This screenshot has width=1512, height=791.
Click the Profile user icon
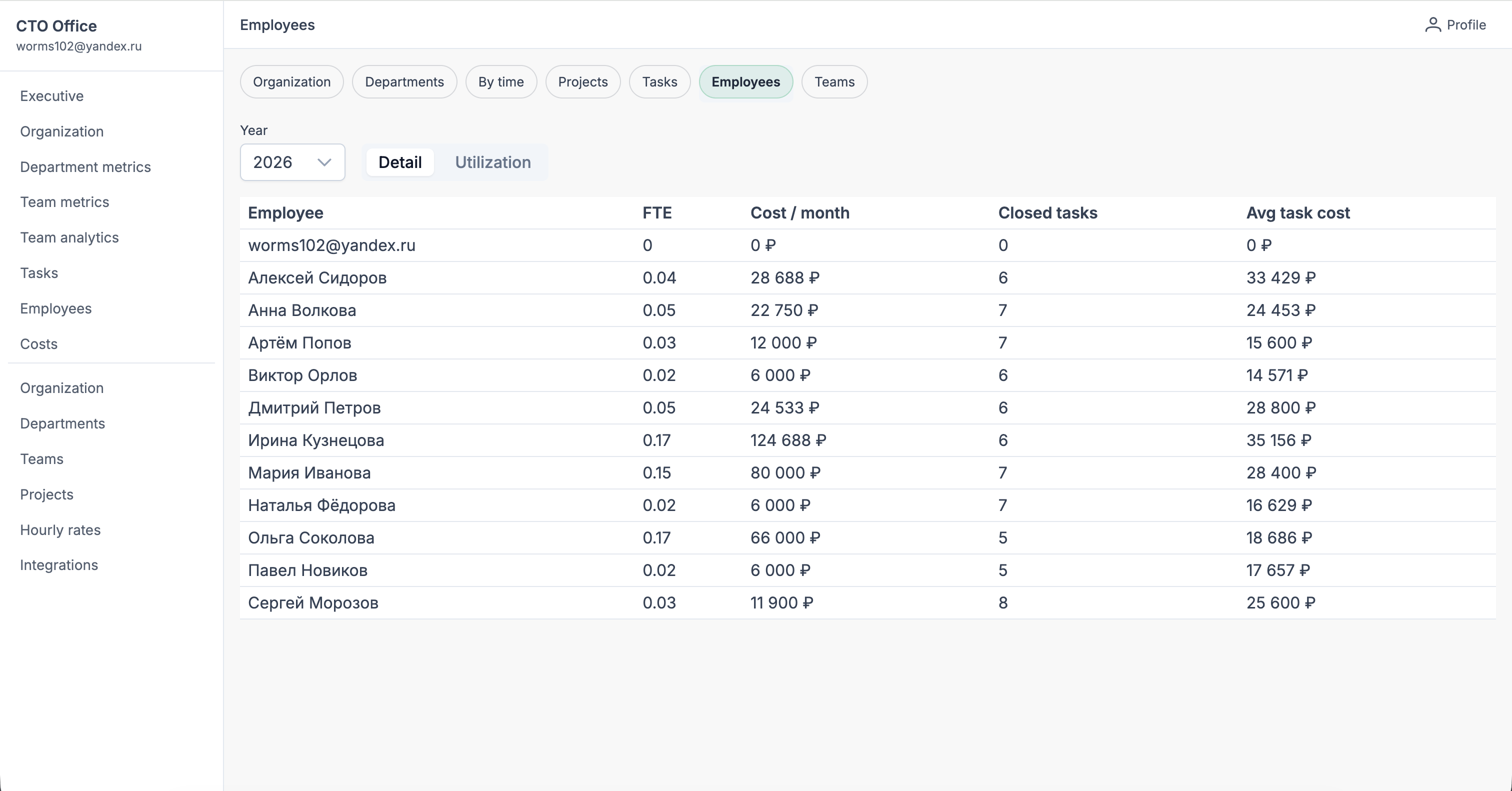pyautogui.click(x=1433, y=24)
